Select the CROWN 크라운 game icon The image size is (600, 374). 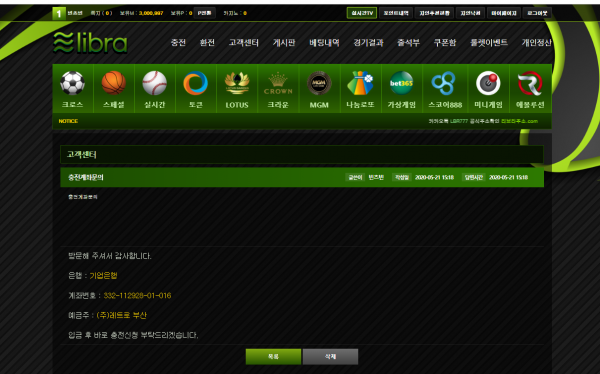[x=278, y=89]
